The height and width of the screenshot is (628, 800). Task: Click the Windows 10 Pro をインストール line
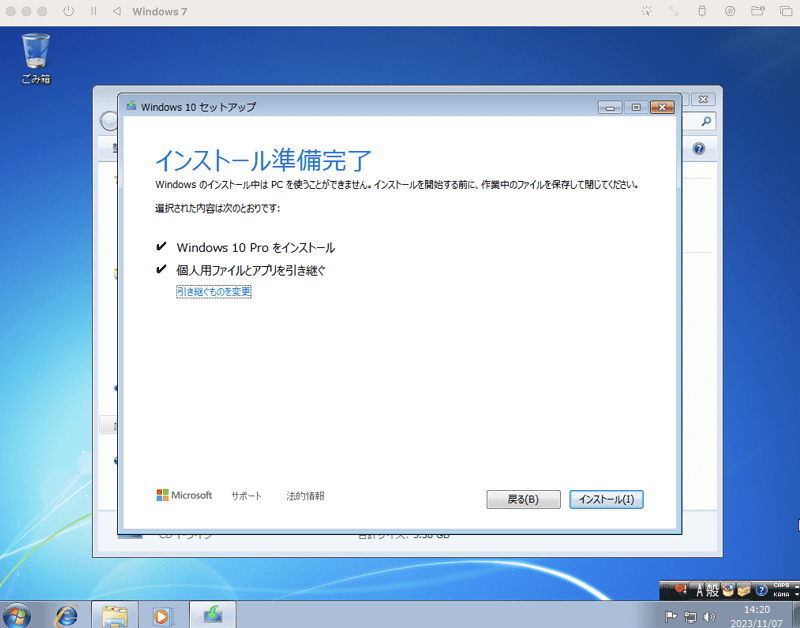pos(256,247)
